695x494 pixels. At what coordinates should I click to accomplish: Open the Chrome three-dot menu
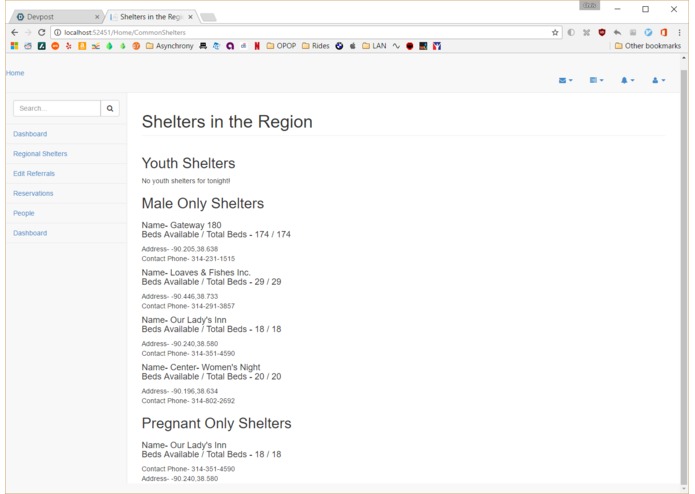679,32
